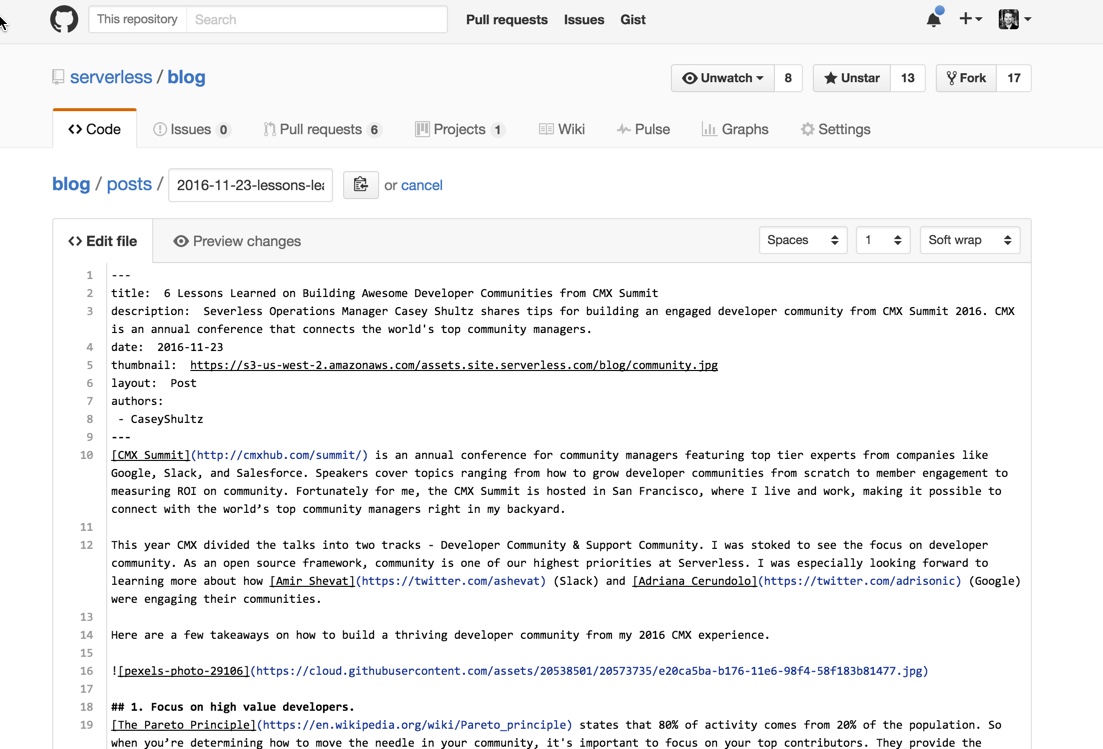Open the posts folder breadcrumb
Image resolution: width=1103 pixels, height=749 pixels.
[x=129, y=184]
